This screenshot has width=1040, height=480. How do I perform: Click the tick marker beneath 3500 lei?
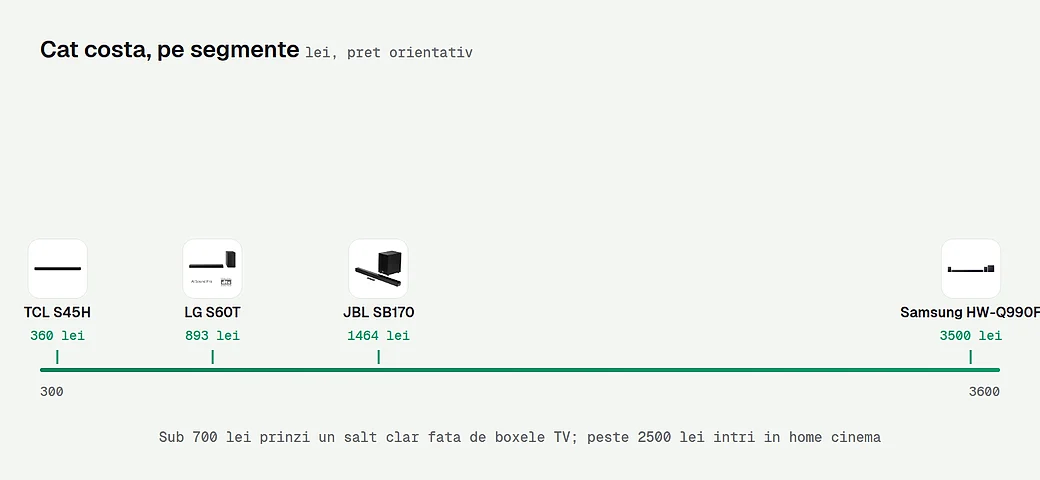pos(970,357)
